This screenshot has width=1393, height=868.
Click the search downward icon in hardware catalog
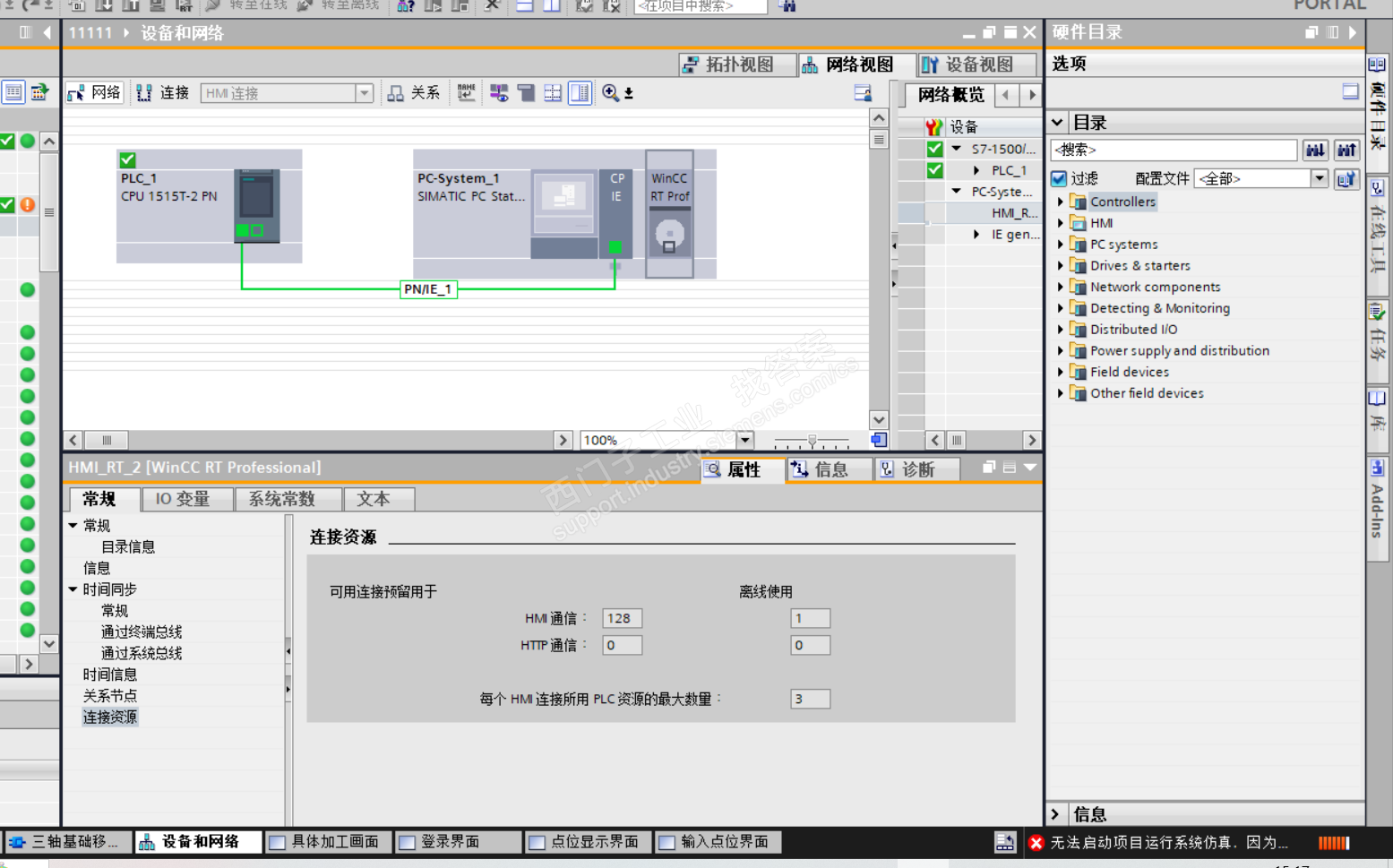click(1315, 150)
